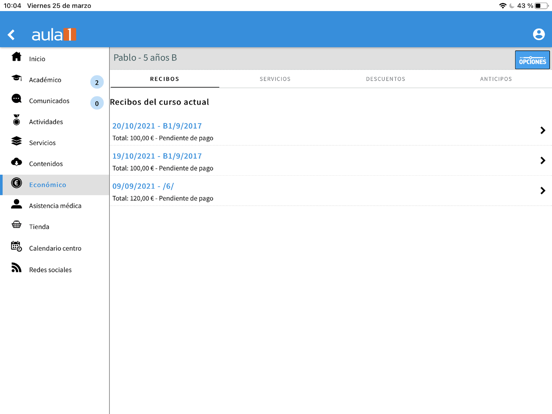Switch to the Servicios tab

click(275, 79)
